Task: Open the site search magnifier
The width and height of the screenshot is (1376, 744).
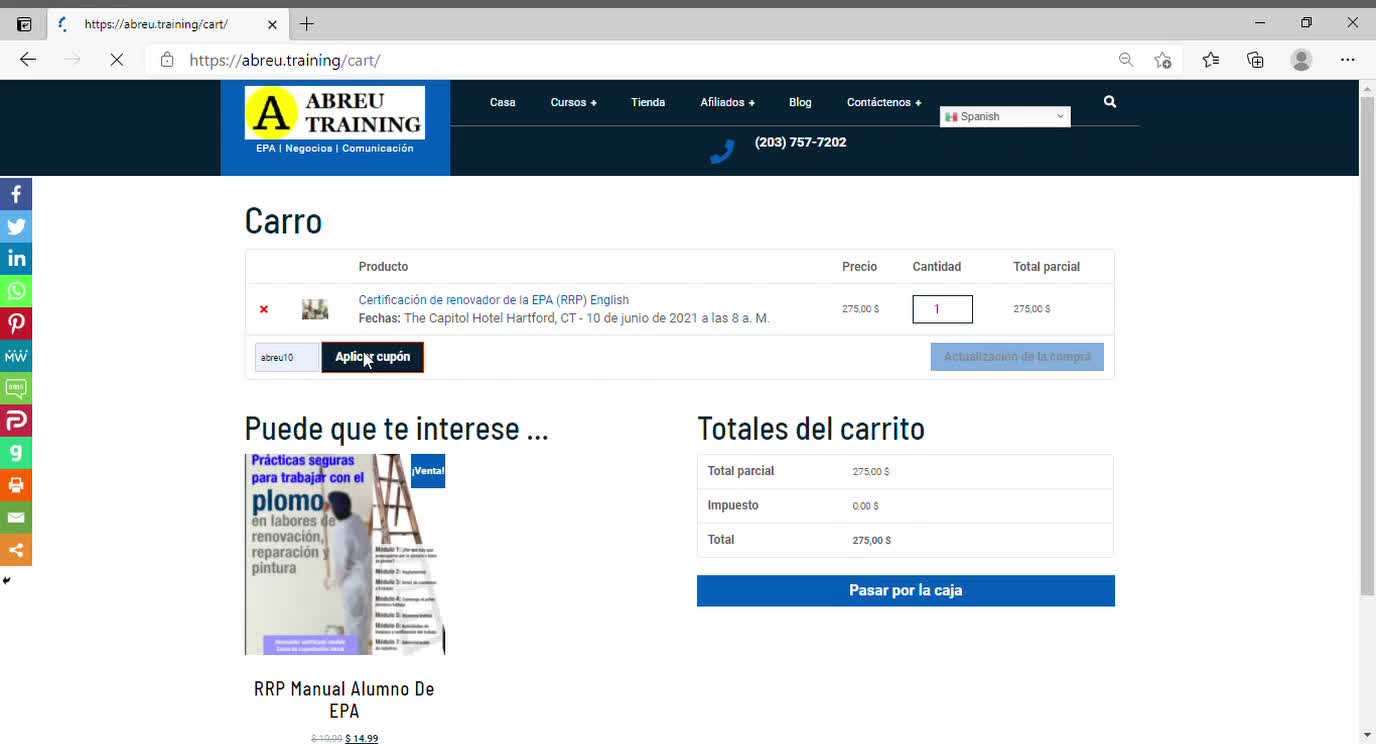Action: [1110, 102]
